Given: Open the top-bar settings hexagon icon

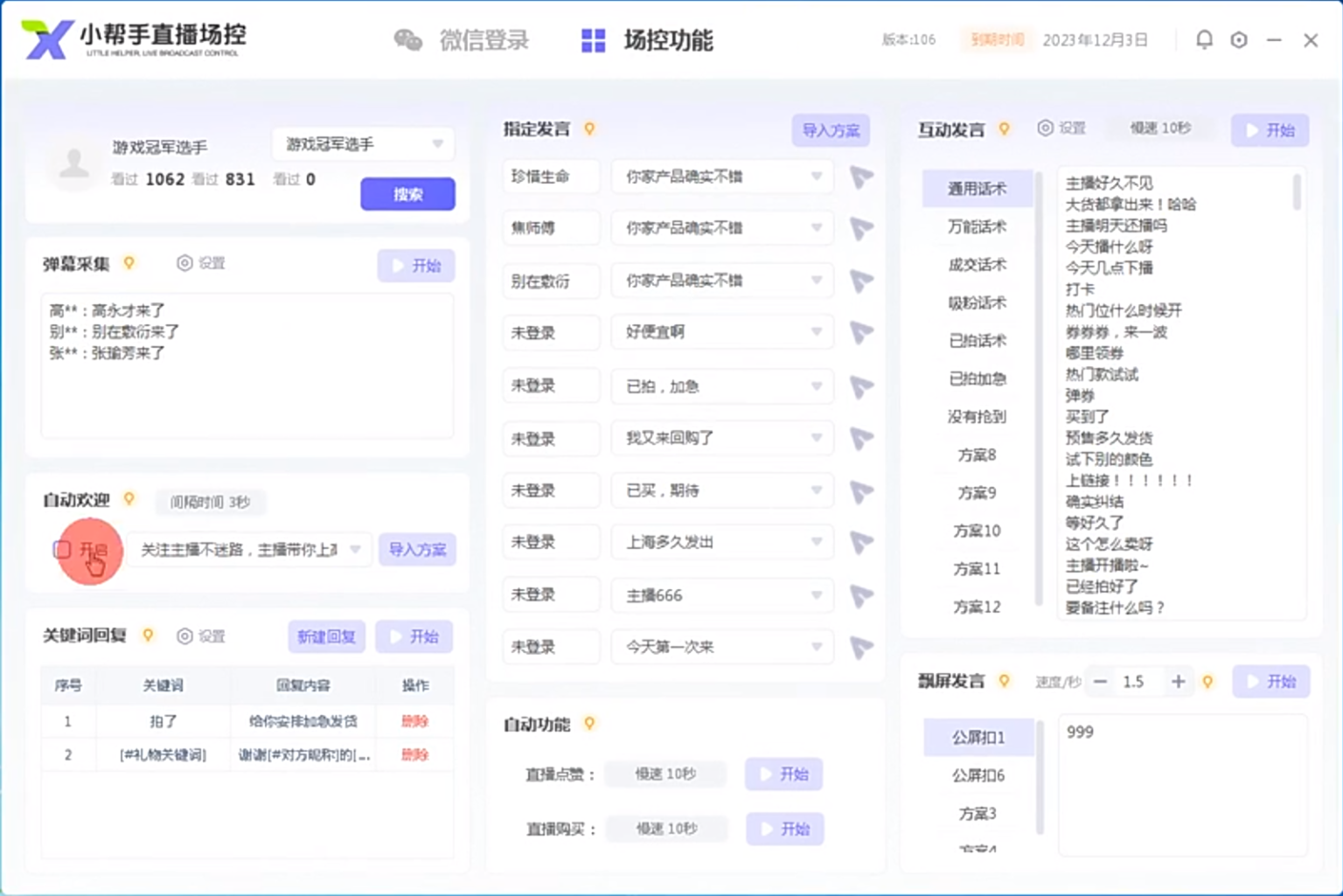Looking at the screenshot, I should click(1239, 39).
